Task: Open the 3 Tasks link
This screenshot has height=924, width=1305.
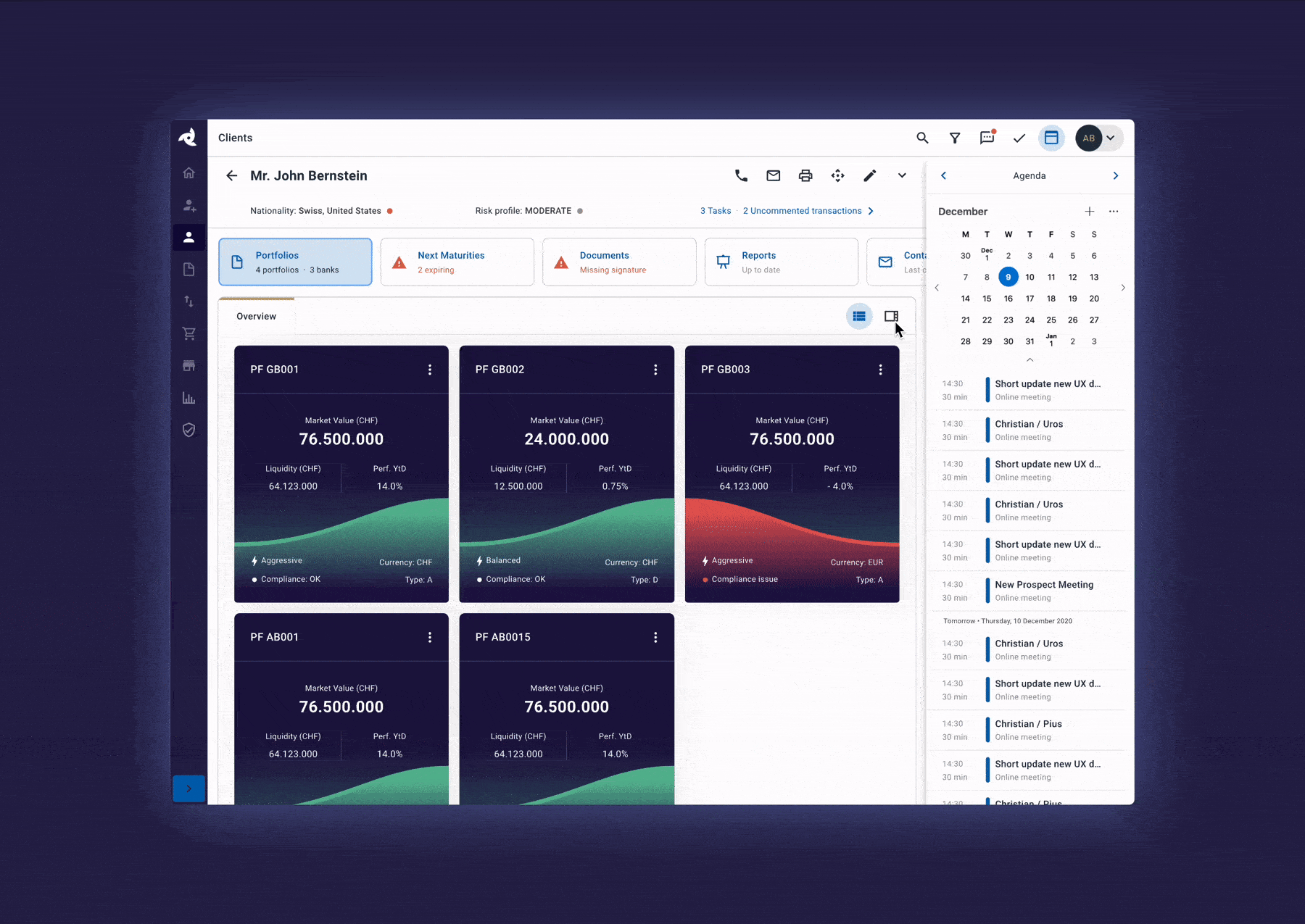Action: coord(716,211)
